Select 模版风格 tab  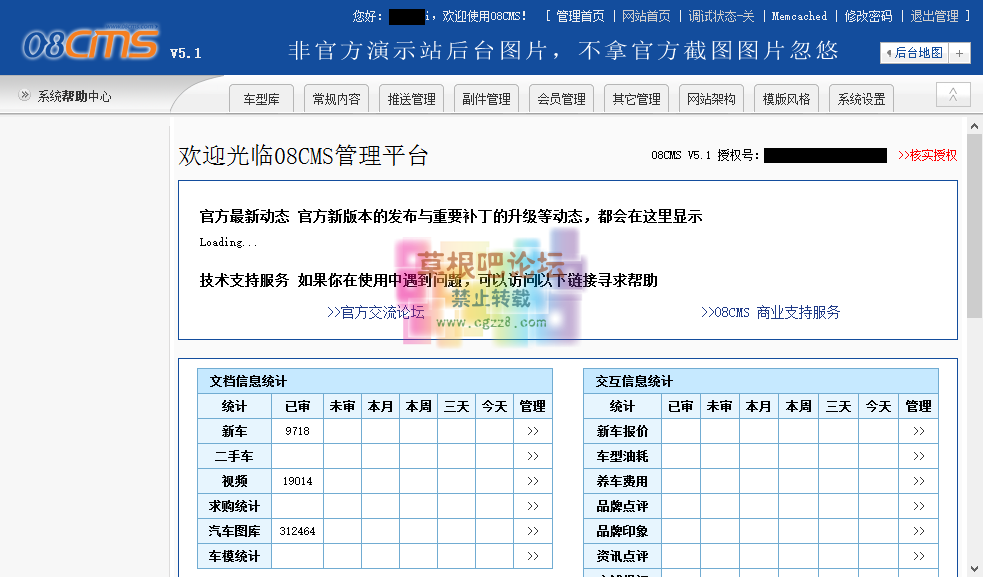[x=787, y=99]
